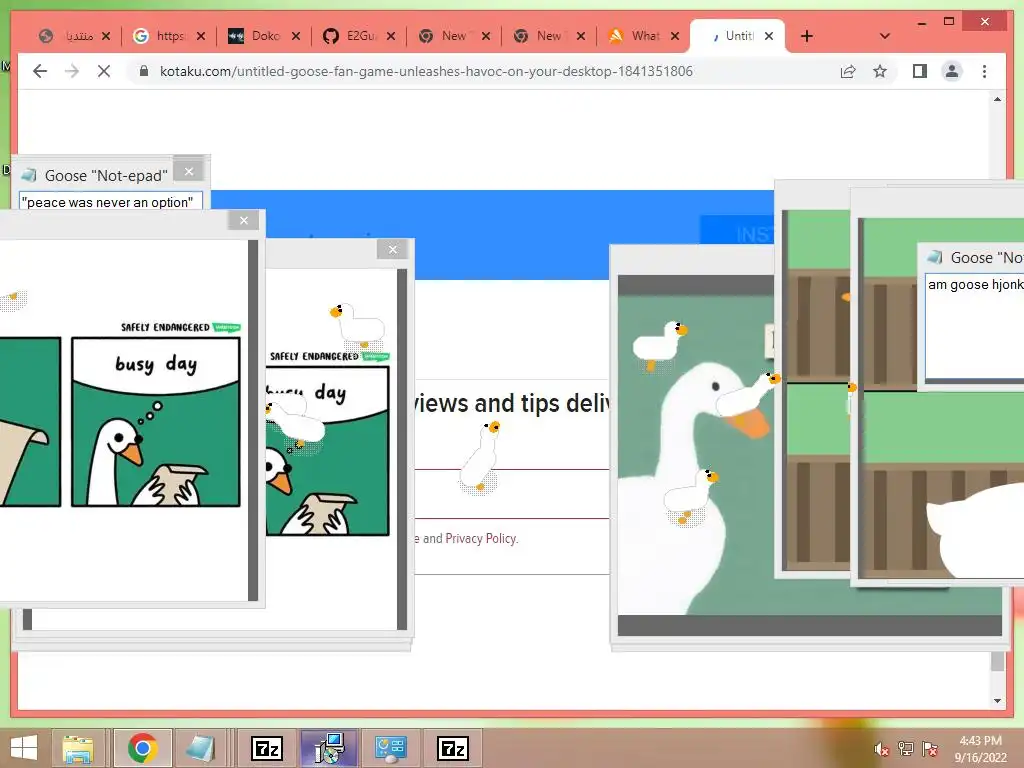
Task: Close the front busy day comic window
Action: coord(244,220)
